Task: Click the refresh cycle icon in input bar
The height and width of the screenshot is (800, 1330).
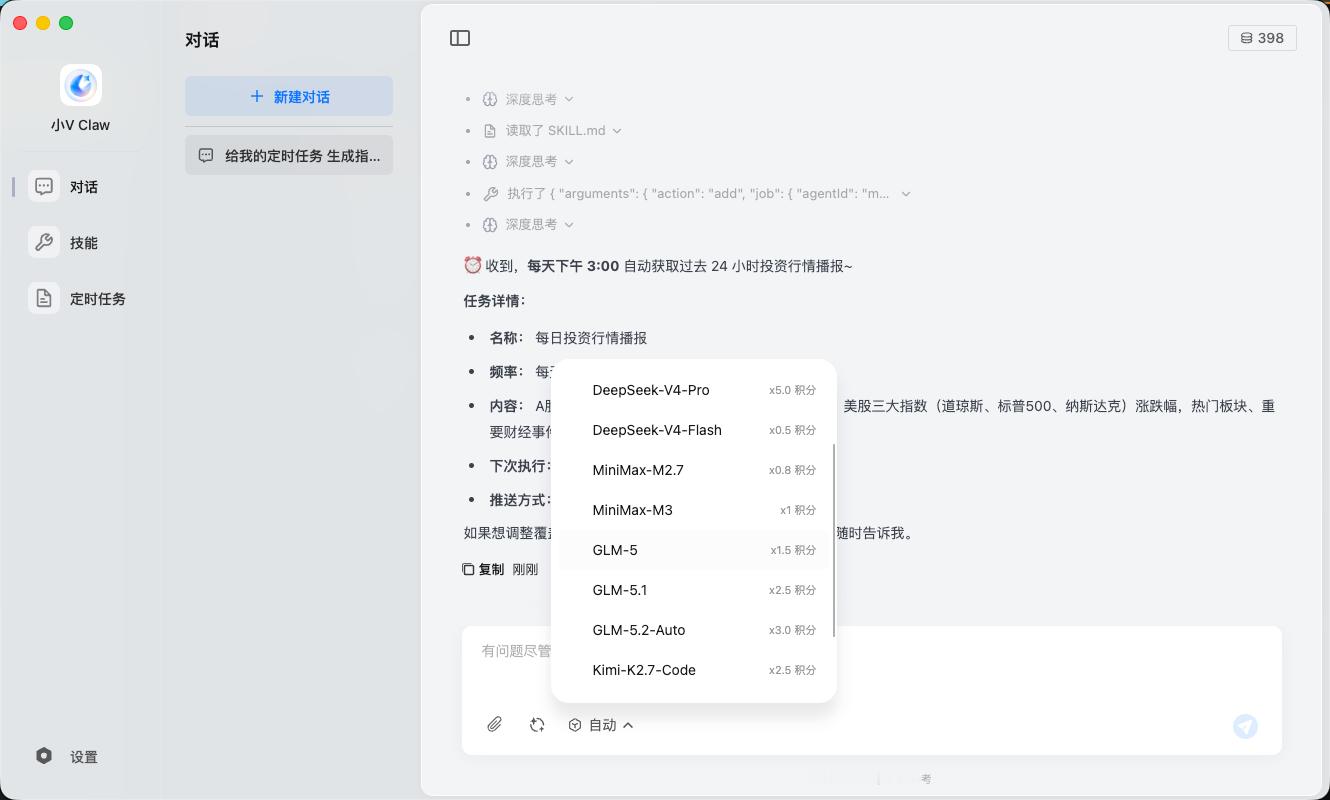Action: pos(537,725)
